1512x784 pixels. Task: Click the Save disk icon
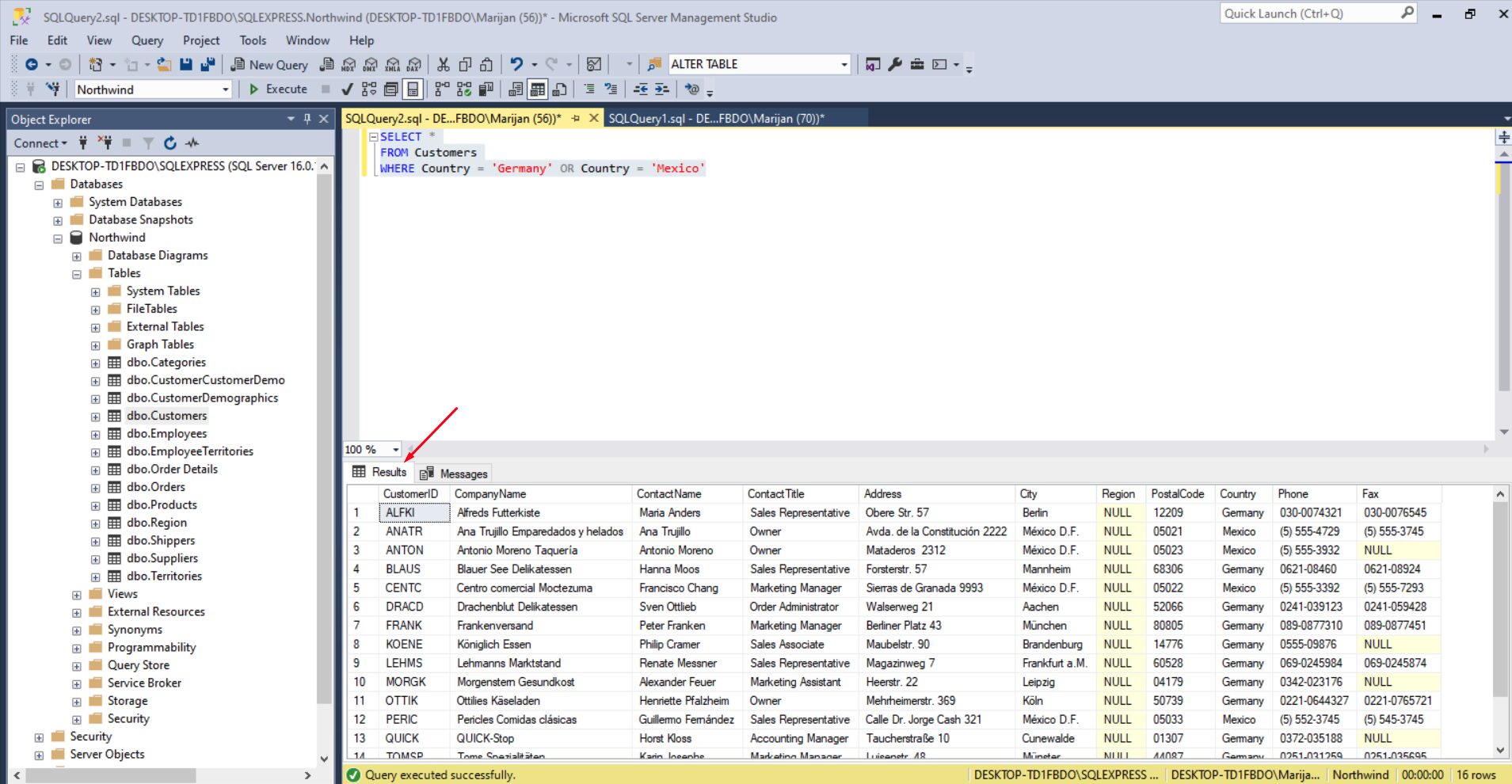(186, 64)
